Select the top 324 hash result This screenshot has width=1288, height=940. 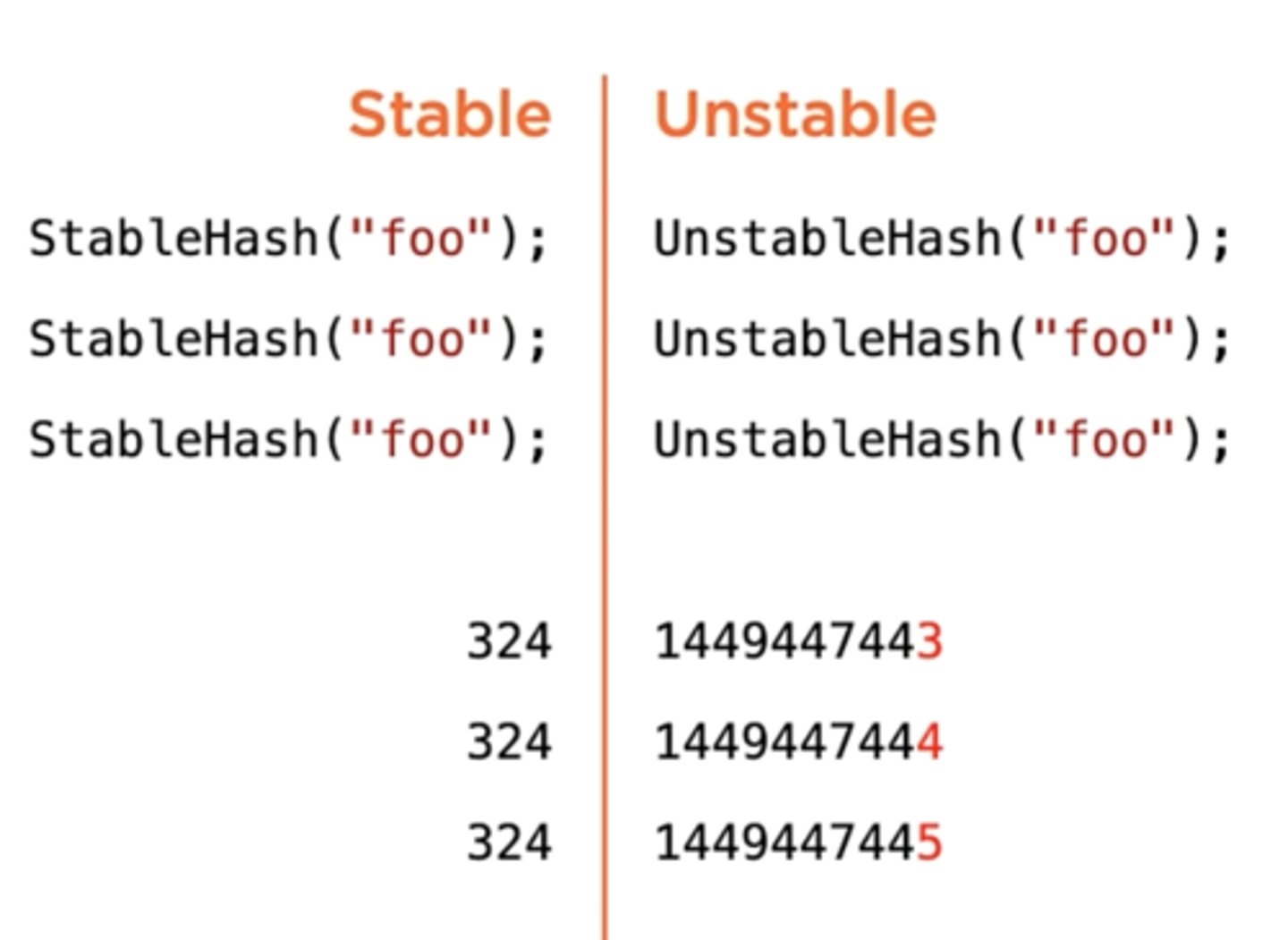point(509,642)
